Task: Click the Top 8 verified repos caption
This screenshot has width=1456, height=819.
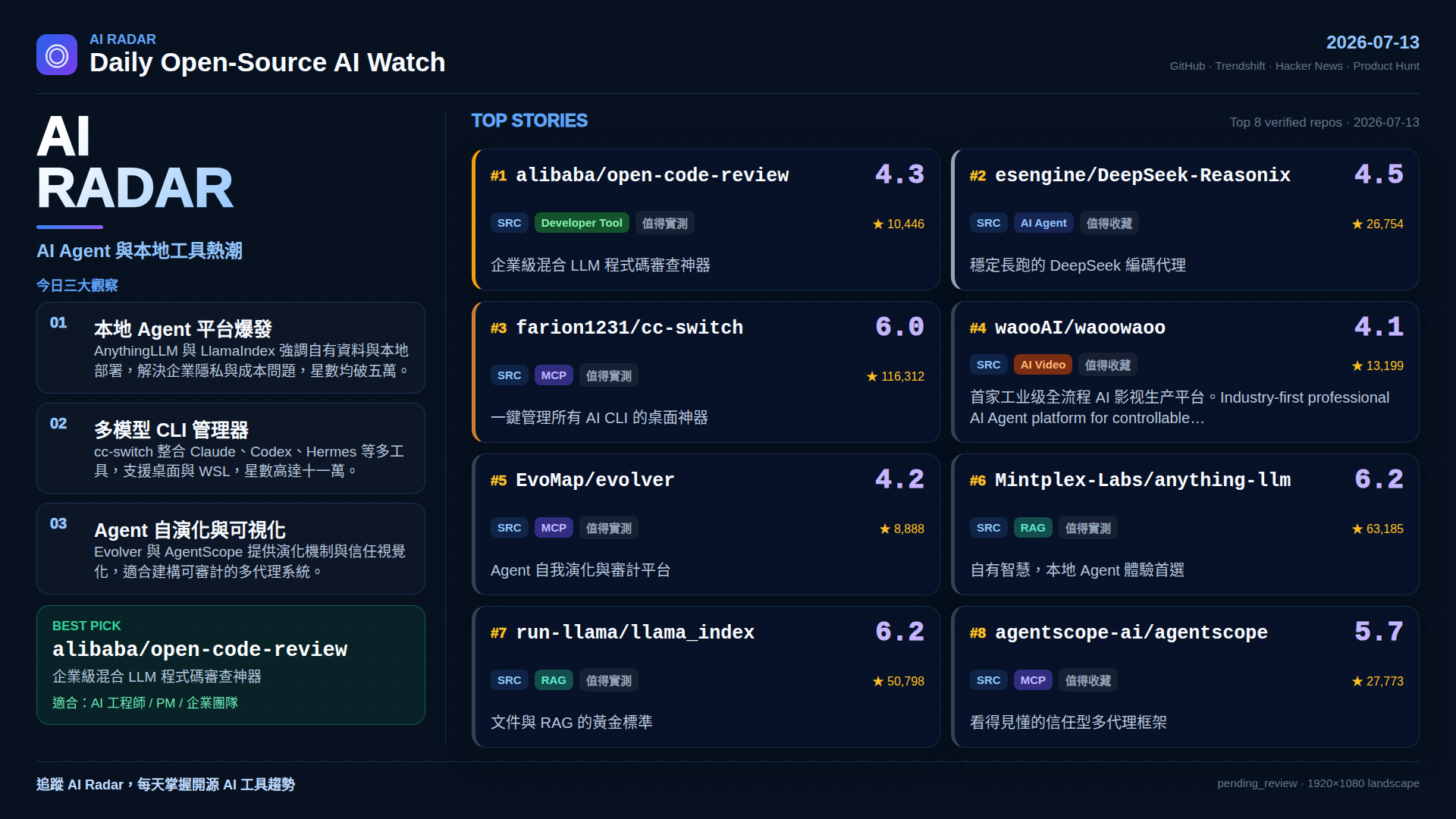Action: 1324,122
